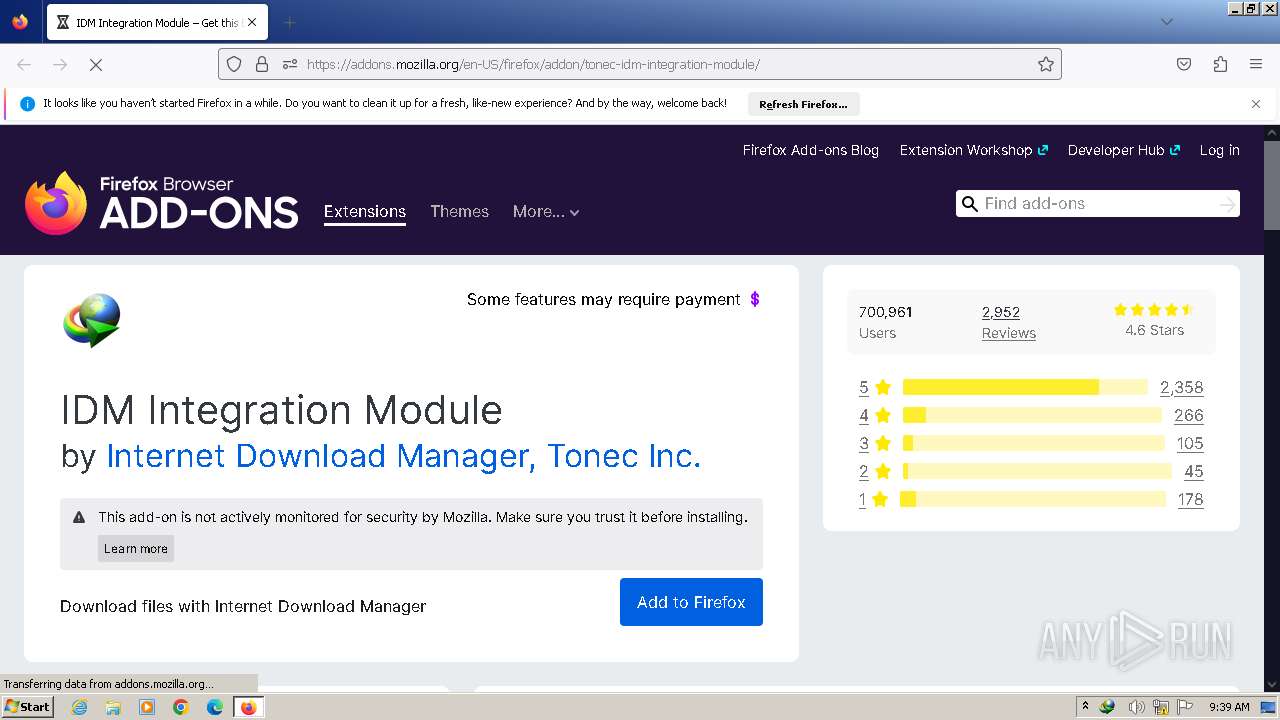Dismiss the refresh Firefox notification bar

(x=1256, y=104)
